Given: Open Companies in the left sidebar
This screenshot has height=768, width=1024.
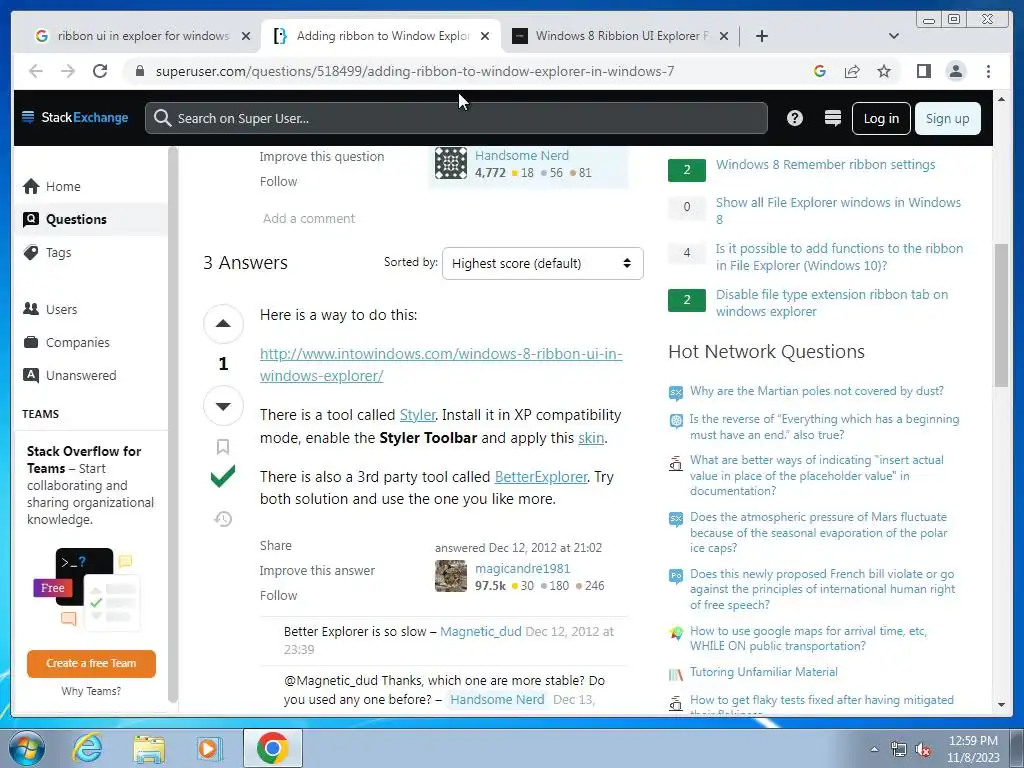Looking at the screenshot, I should [x=77, y=342].
